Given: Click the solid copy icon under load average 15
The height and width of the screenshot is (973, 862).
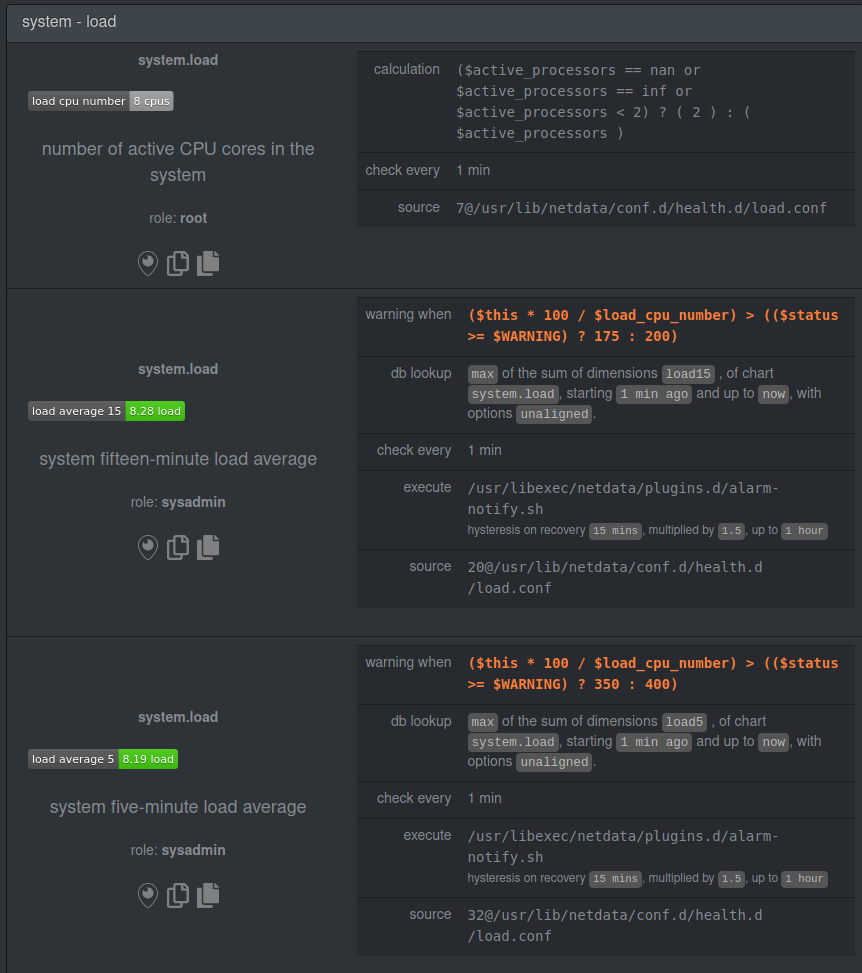Looking at the screenshot, I should pyautogui.click(x=208, y=547).
